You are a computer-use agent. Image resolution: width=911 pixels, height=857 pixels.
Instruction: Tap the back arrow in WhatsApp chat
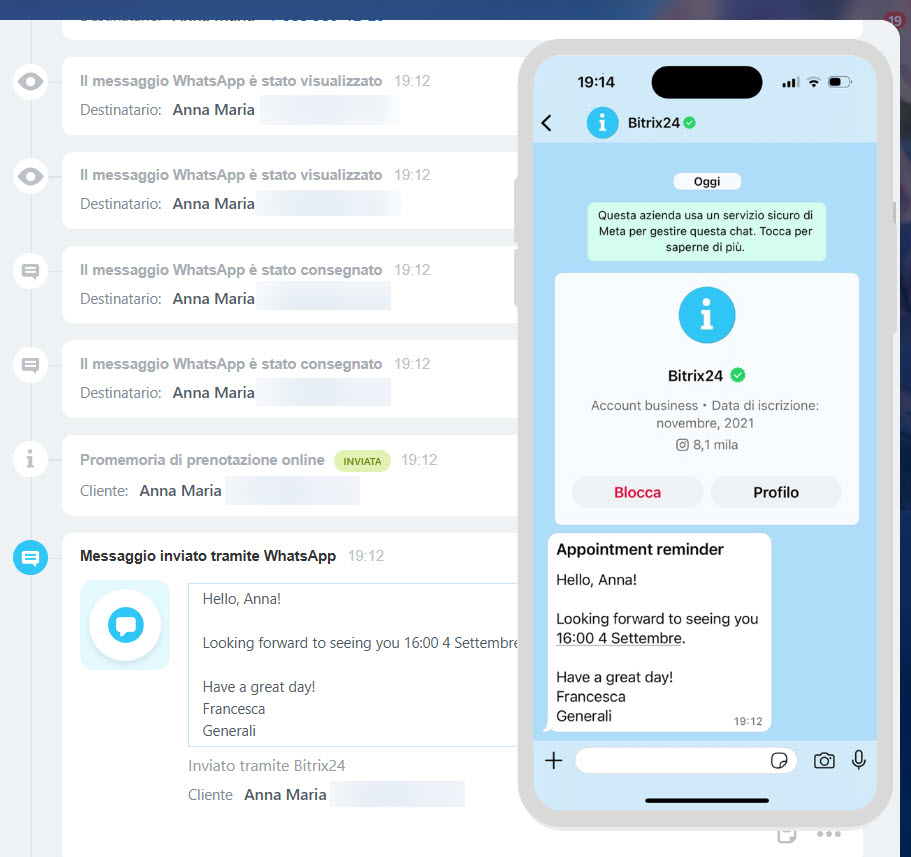coord(546,123)
